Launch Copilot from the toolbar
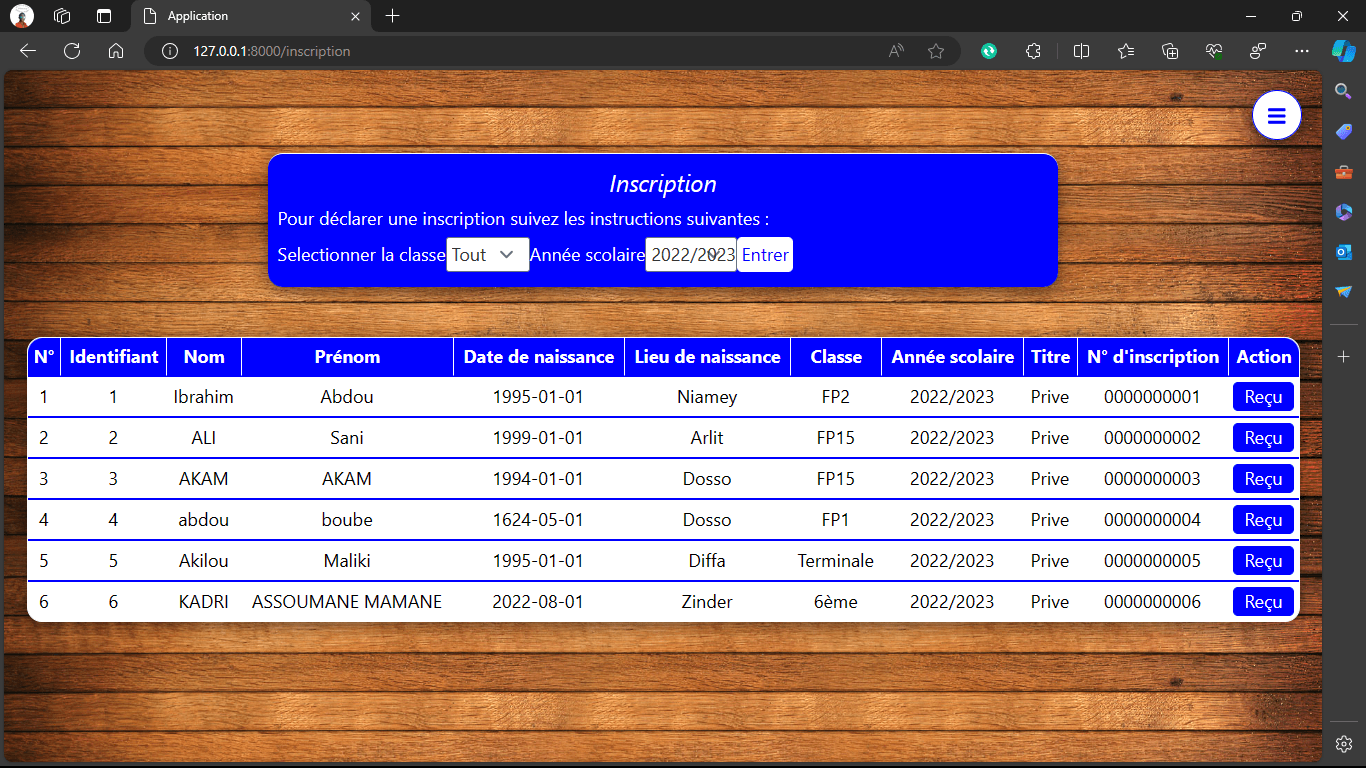Screen dimensions: 1366x768 1343,50
